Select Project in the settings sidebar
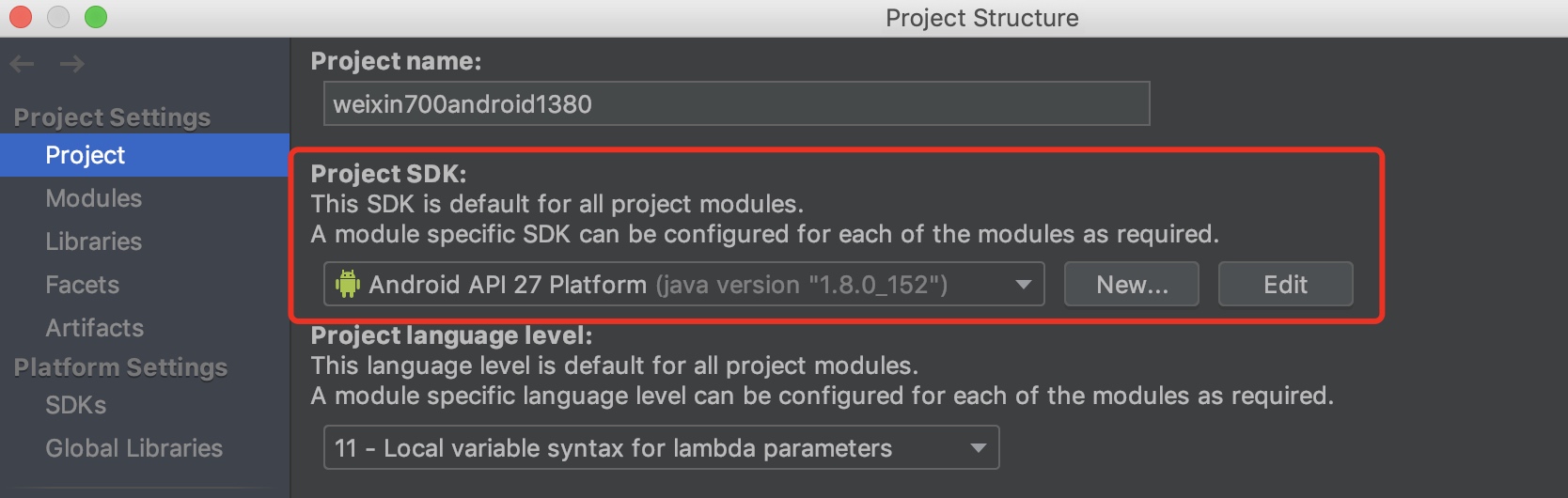Image resolution: width=1568 pixels, height=498 pixels. (x=145, y=155)
